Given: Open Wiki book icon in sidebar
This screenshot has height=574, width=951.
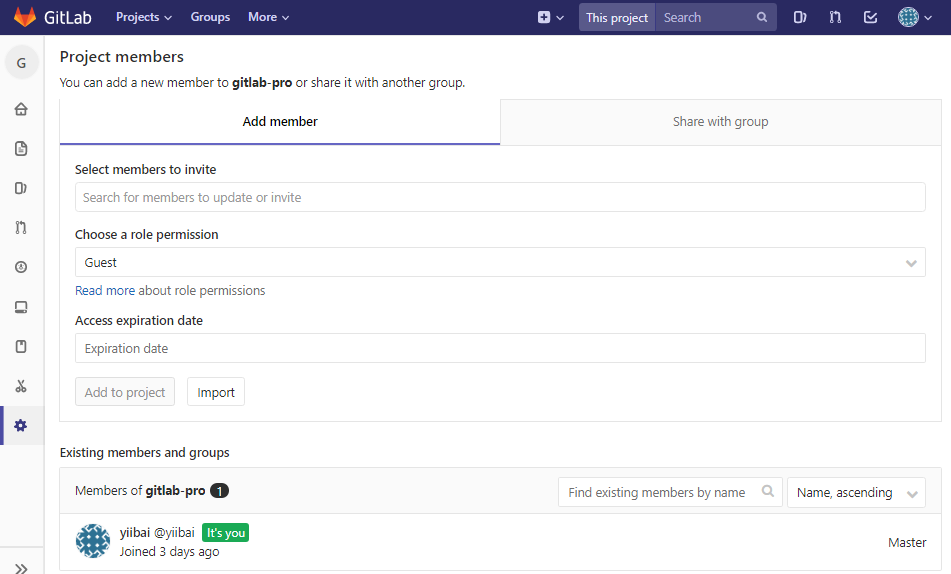Looking at the screenshot, I should click(21, 346).
